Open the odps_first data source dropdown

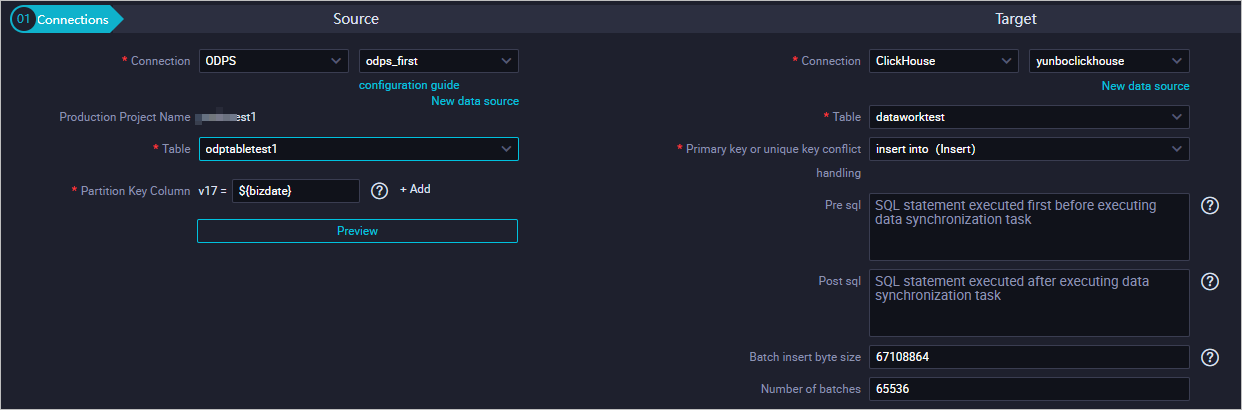(439, 61)
